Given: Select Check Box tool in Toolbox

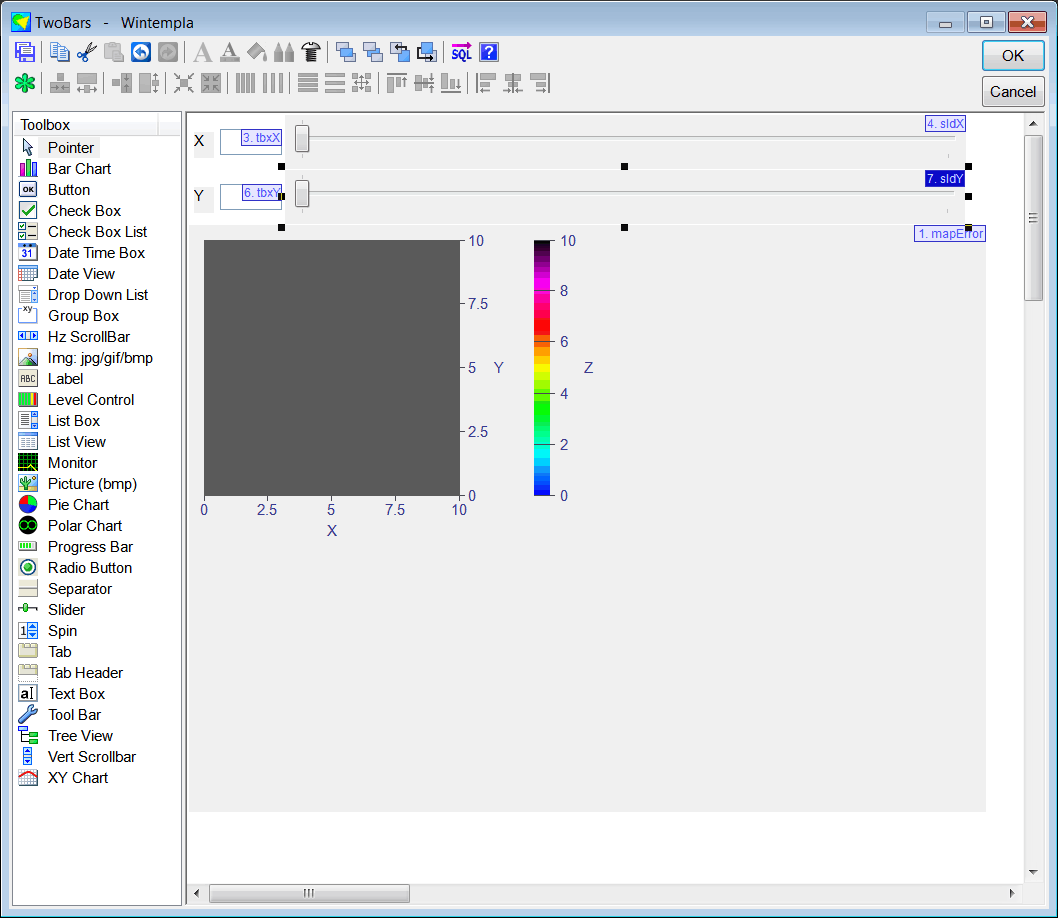Looking at the screenshot, I should 84,210.
